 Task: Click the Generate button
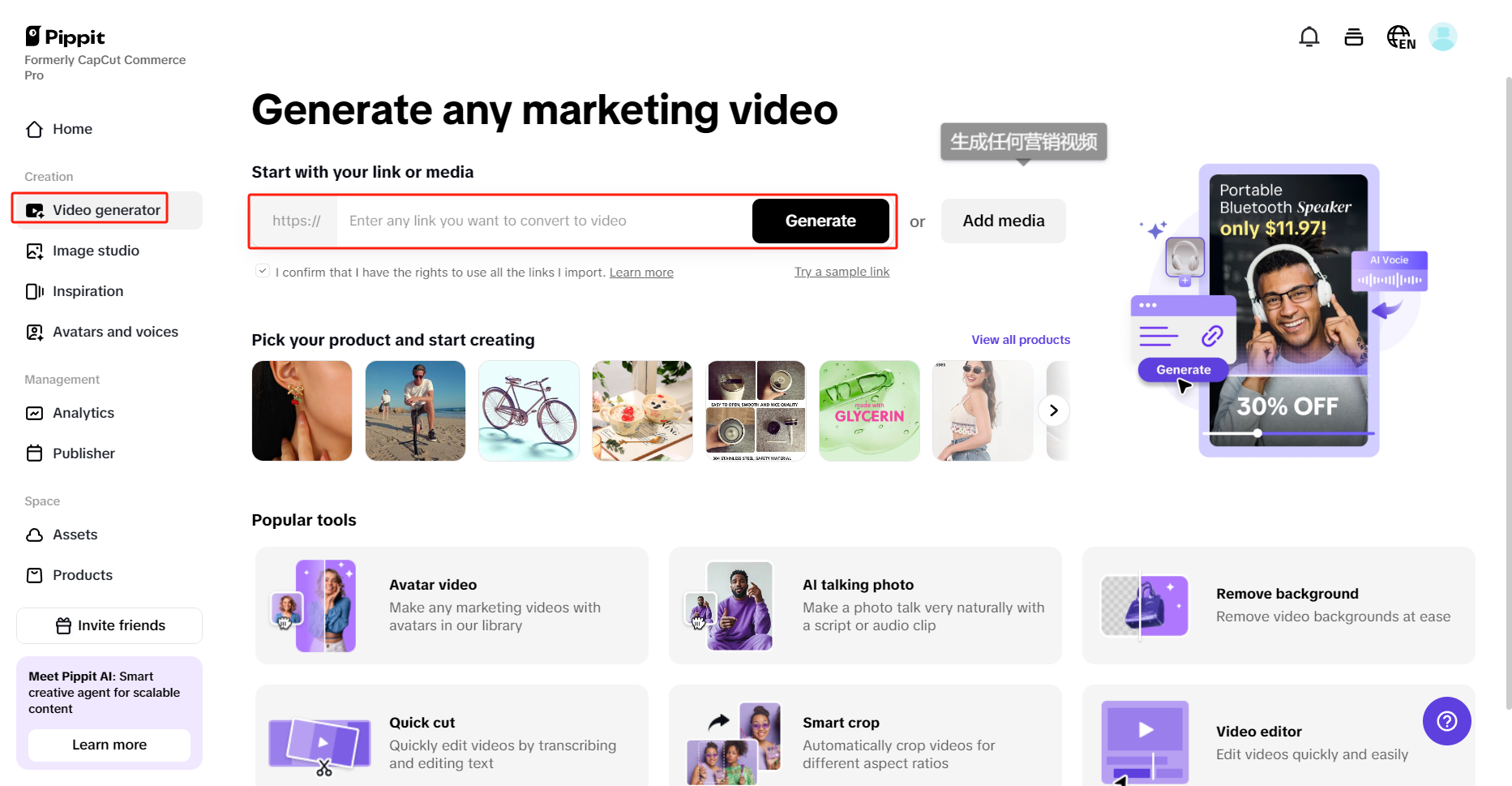click(820, 221)
